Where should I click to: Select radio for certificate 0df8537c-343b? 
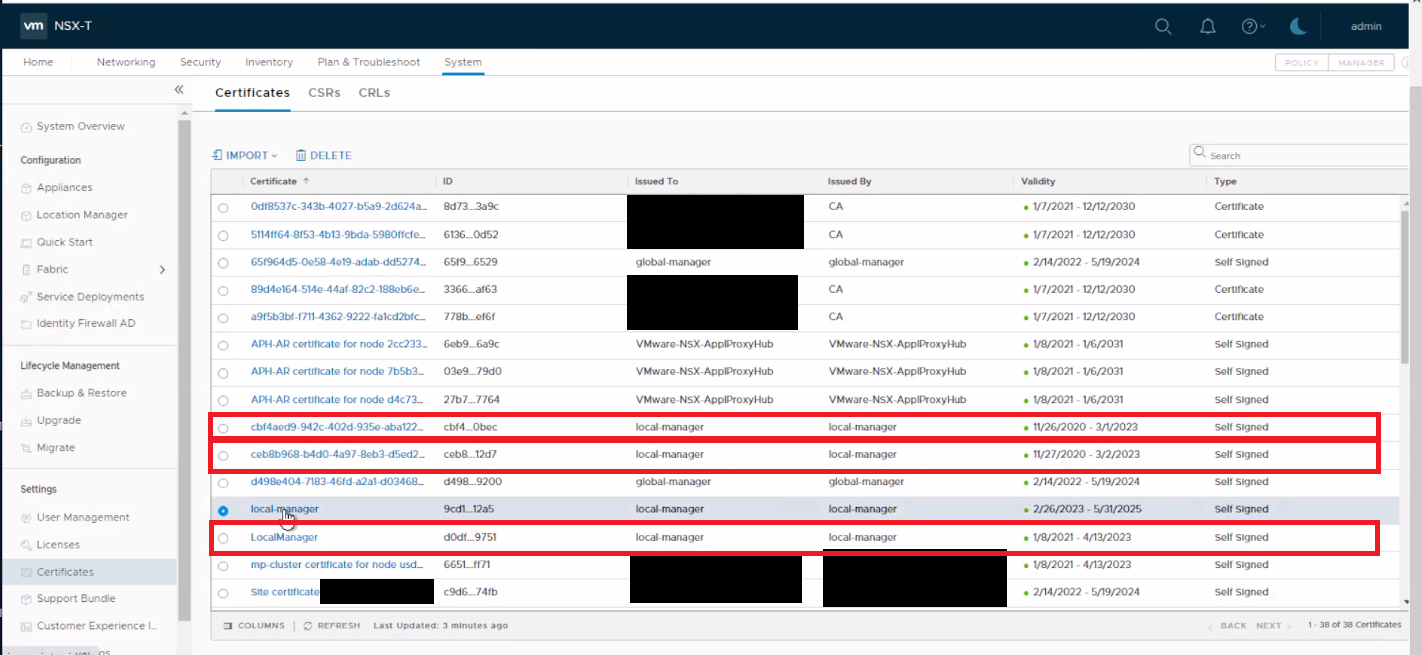click(223, 208)
